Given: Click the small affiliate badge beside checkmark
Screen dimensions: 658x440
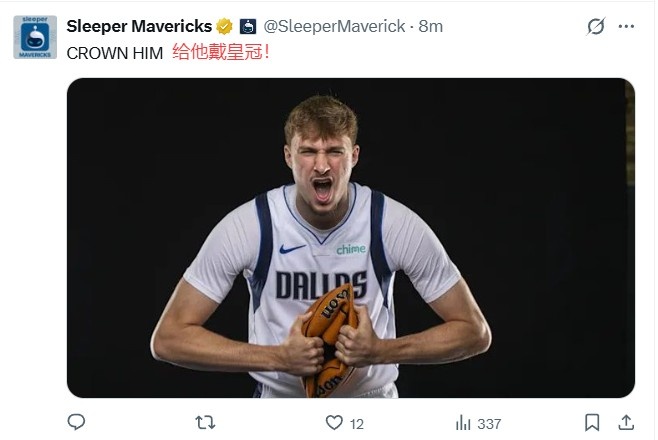Looking at the screenshot, I should [248, 26].
